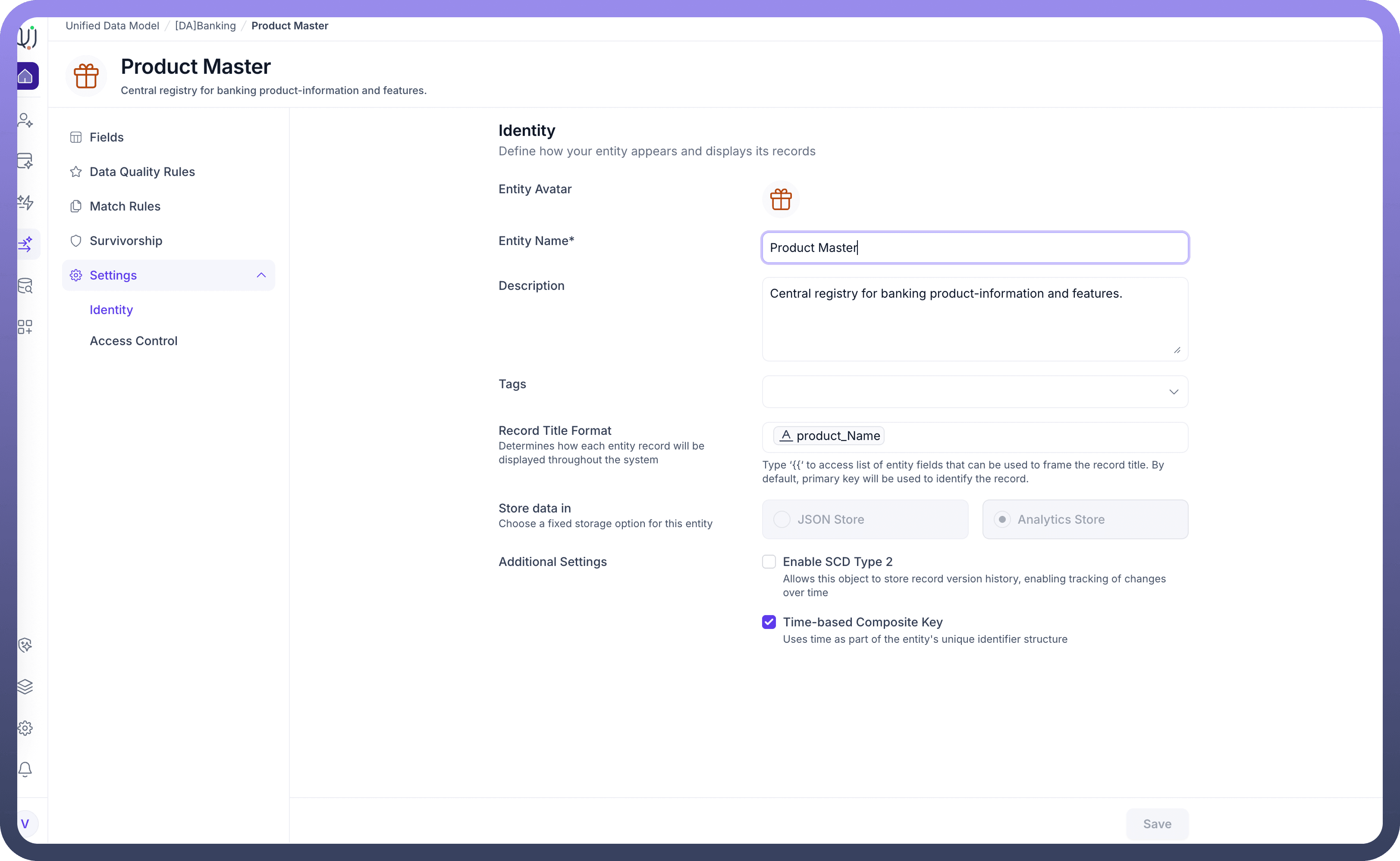Open the Tags dropdown

coord(974,392)
